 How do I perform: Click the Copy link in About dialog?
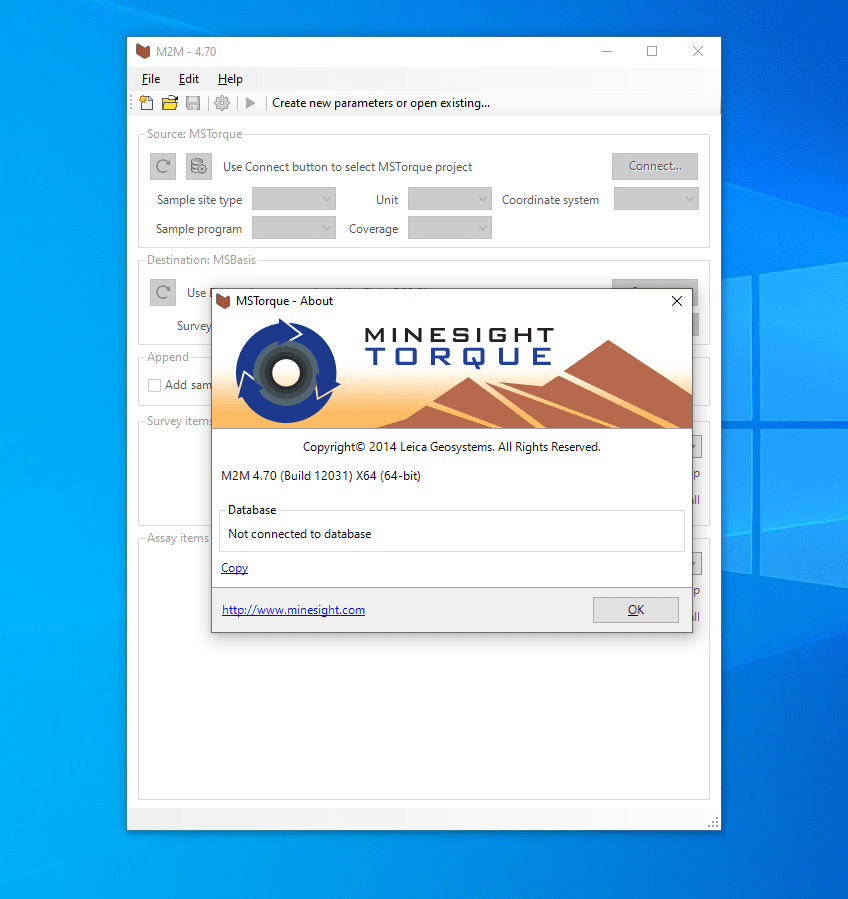click(234, 568)
